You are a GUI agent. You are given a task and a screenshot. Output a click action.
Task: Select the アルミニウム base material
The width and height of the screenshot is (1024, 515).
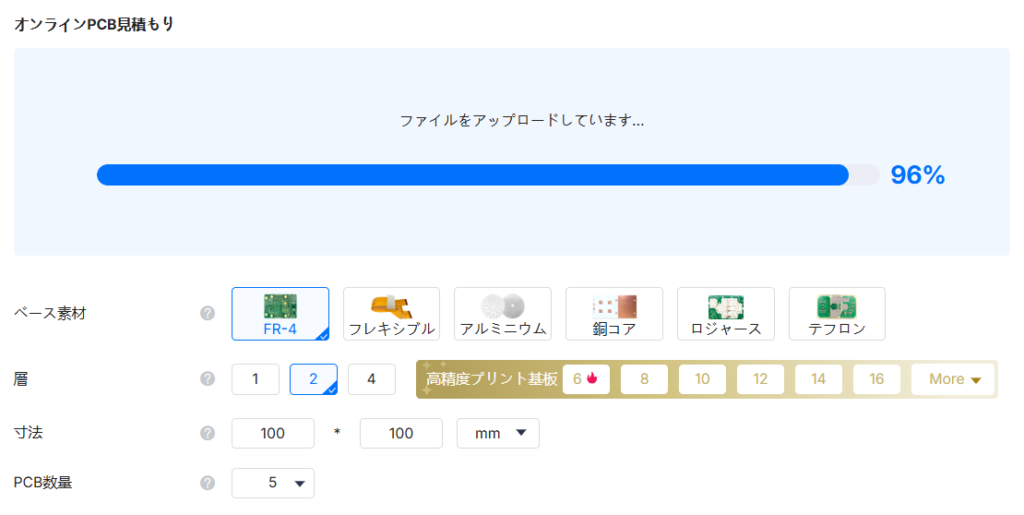point(502,314)
